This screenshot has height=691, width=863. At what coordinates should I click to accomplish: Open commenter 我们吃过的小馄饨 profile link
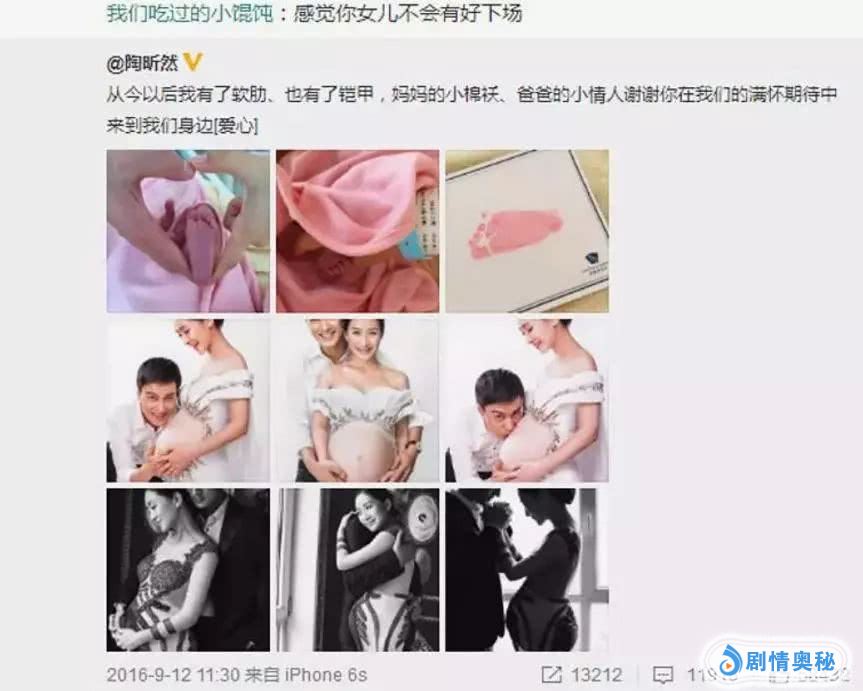(x=190, y=13)
